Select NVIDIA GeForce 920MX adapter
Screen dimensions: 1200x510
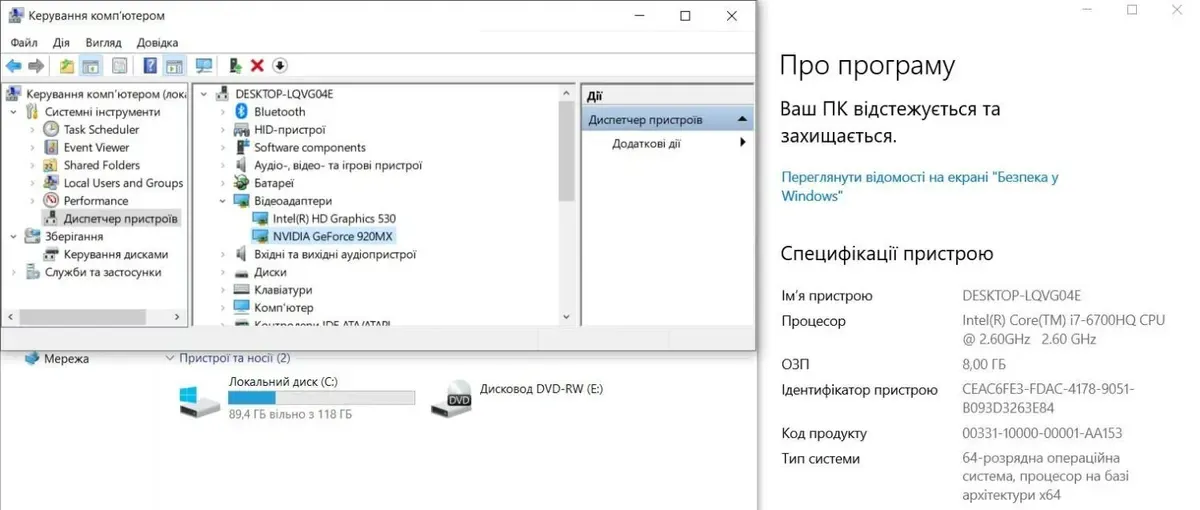[x=332, y=237]
